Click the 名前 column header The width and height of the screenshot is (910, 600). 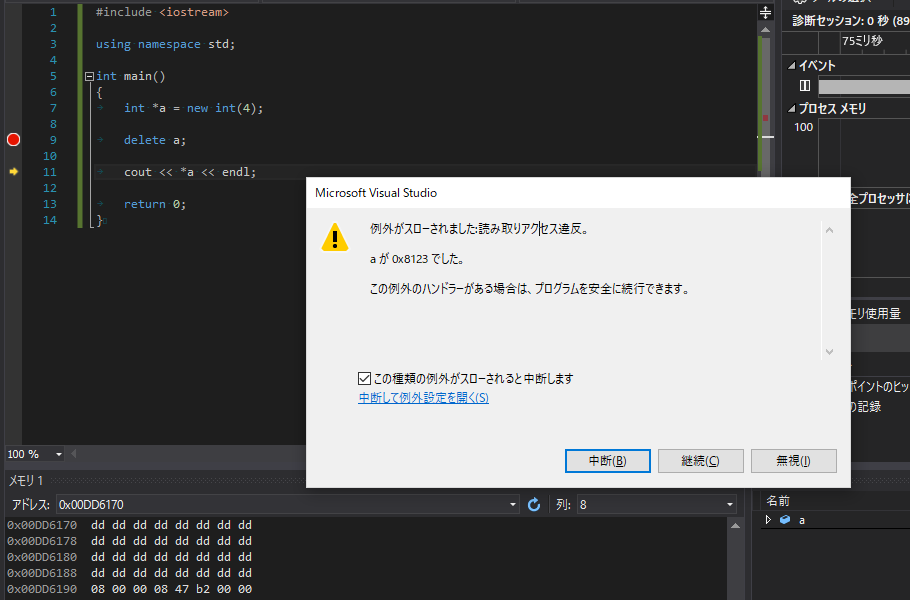coord(778,501)
